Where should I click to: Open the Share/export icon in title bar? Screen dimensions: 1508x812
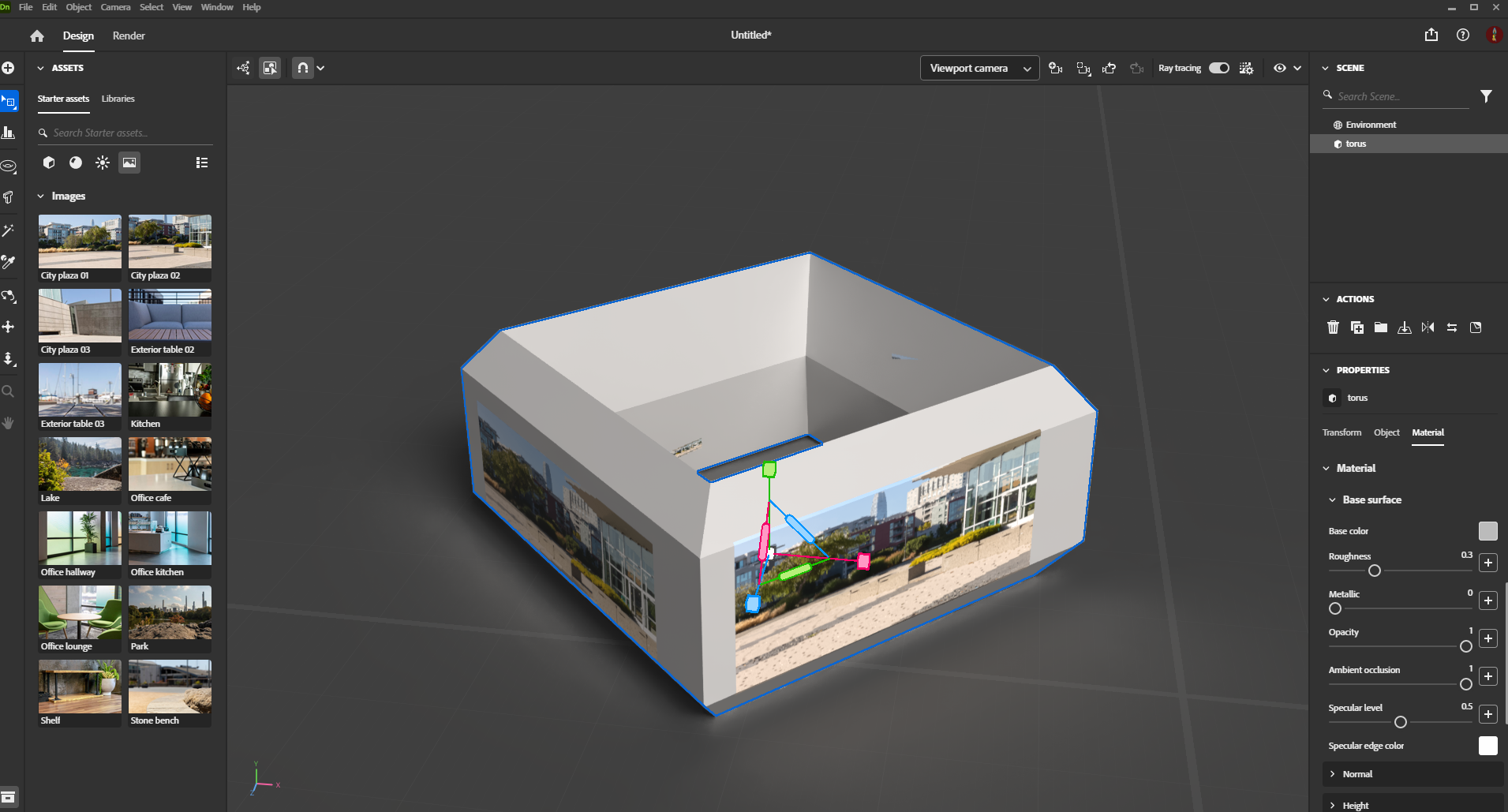(1431, 35)
